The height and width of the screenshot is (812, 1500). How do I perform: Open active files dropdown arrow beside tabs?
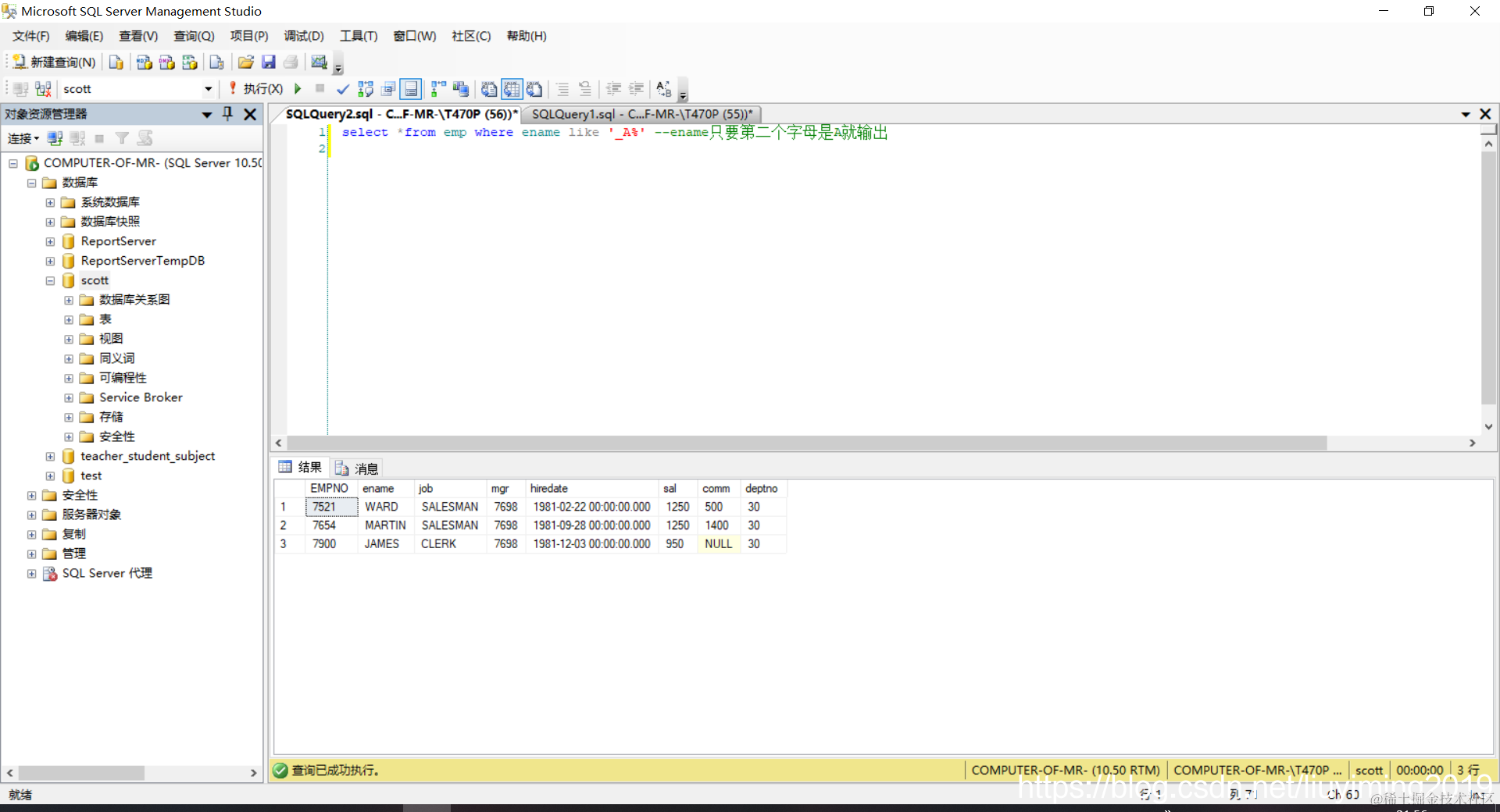[x=1466, y=114]
